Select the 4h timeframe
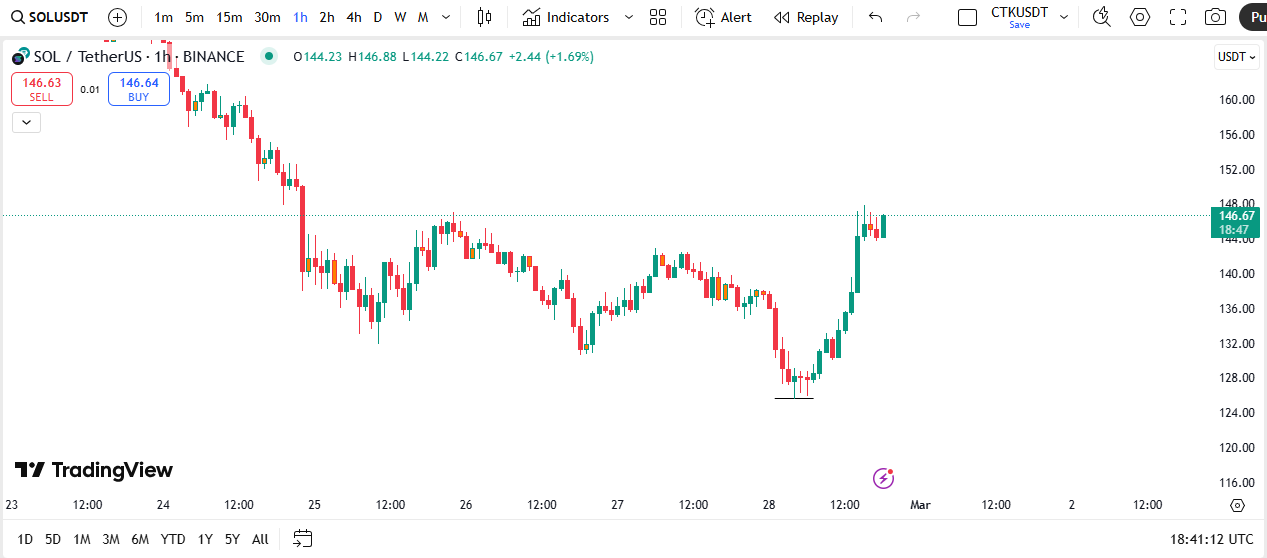1267x558 pixels. tap(353, 17)
